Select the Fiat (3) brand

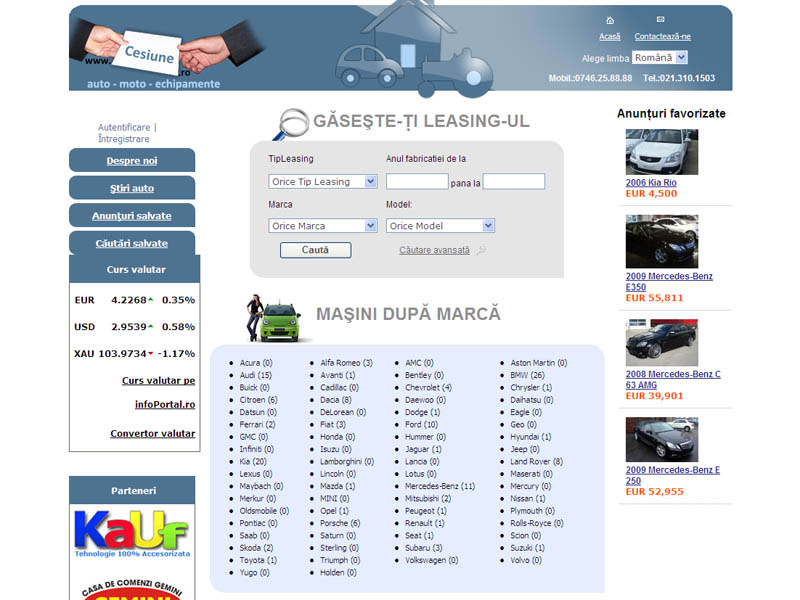pos(333,424)
